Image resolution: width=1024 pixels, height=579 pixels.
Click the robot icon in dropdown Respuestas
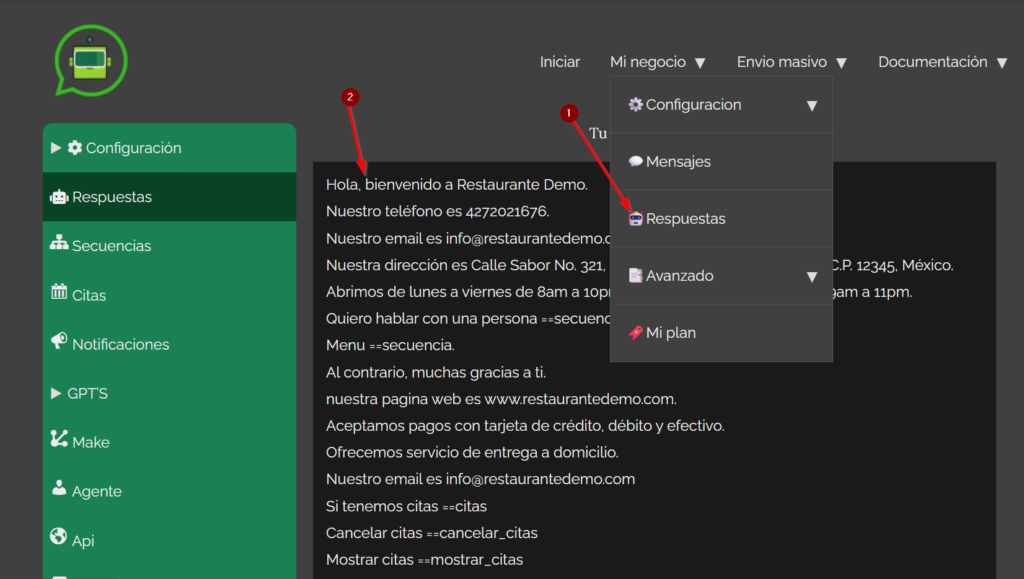635,218
